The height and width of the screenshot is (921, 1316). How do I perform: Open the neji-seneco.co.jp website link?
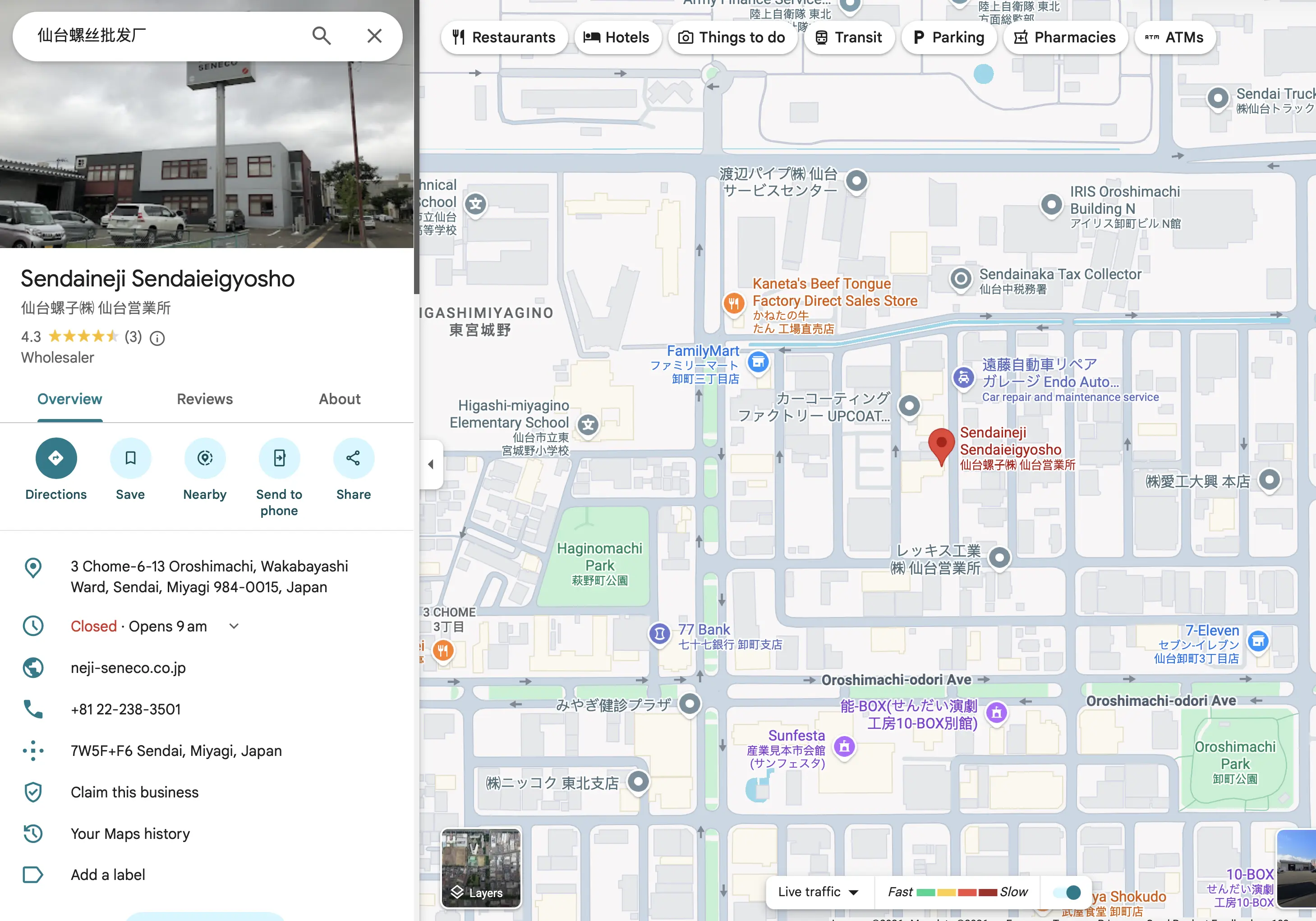pyautogui.click(x=129, y=668)
